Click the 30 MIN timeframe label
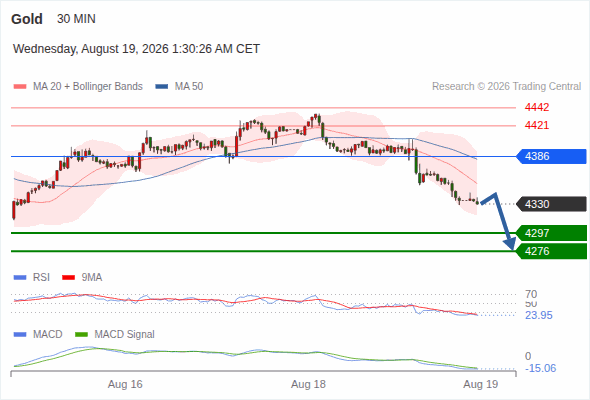The width and height of the screenshot is (590, 400). pyautogui.click(x=76, y=19)
